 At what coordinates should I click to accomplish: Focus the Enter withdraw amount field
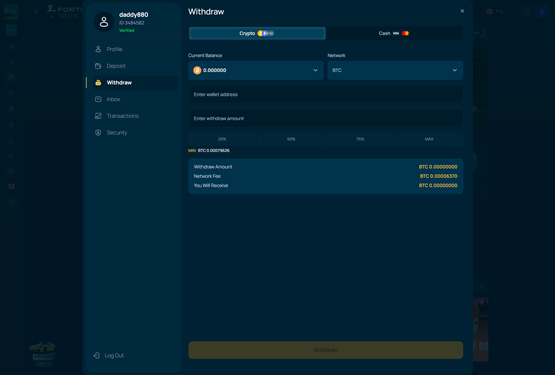(x=325, y=119)
